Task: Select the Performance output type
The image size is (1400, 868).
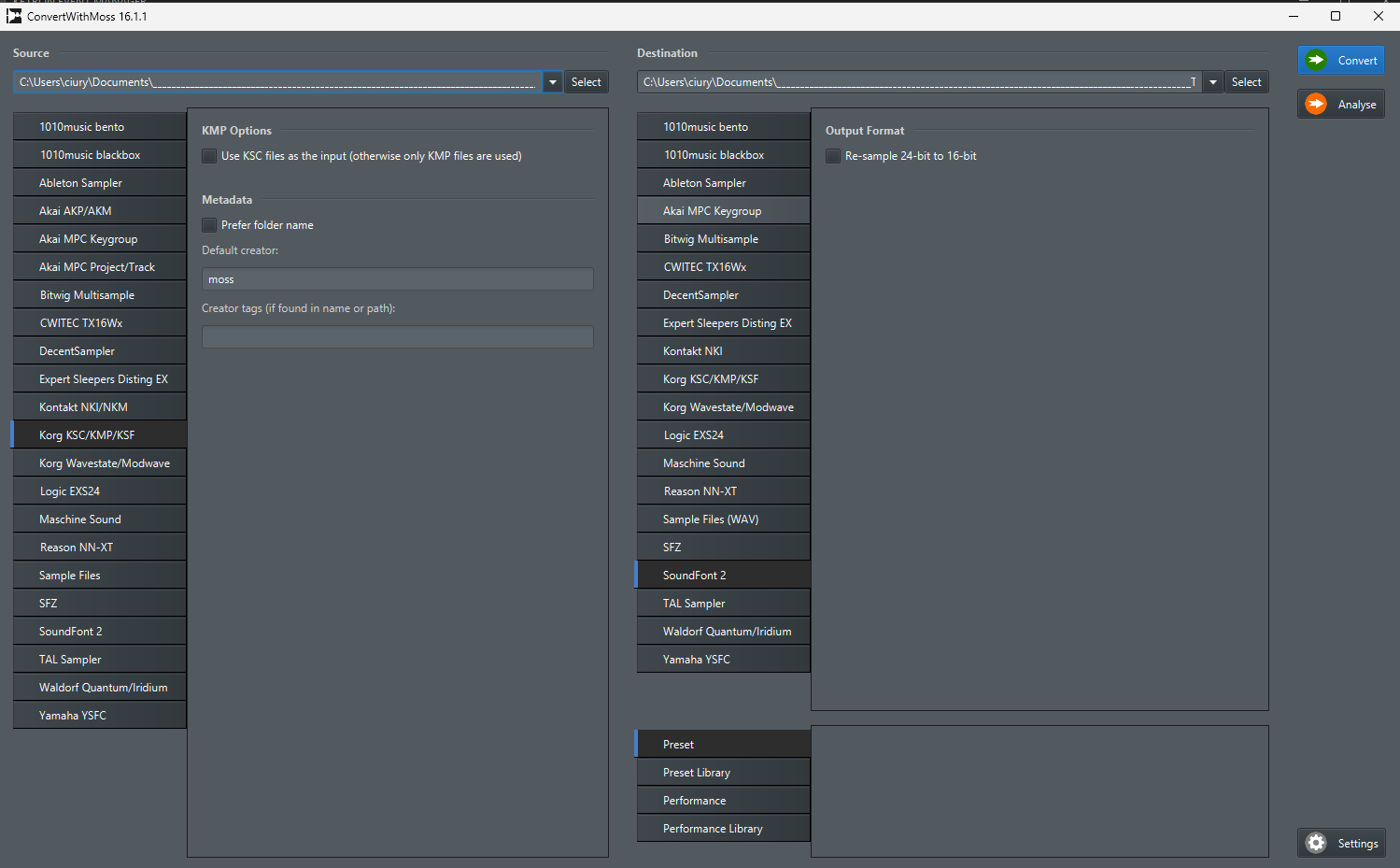Action: click(723, 801)
